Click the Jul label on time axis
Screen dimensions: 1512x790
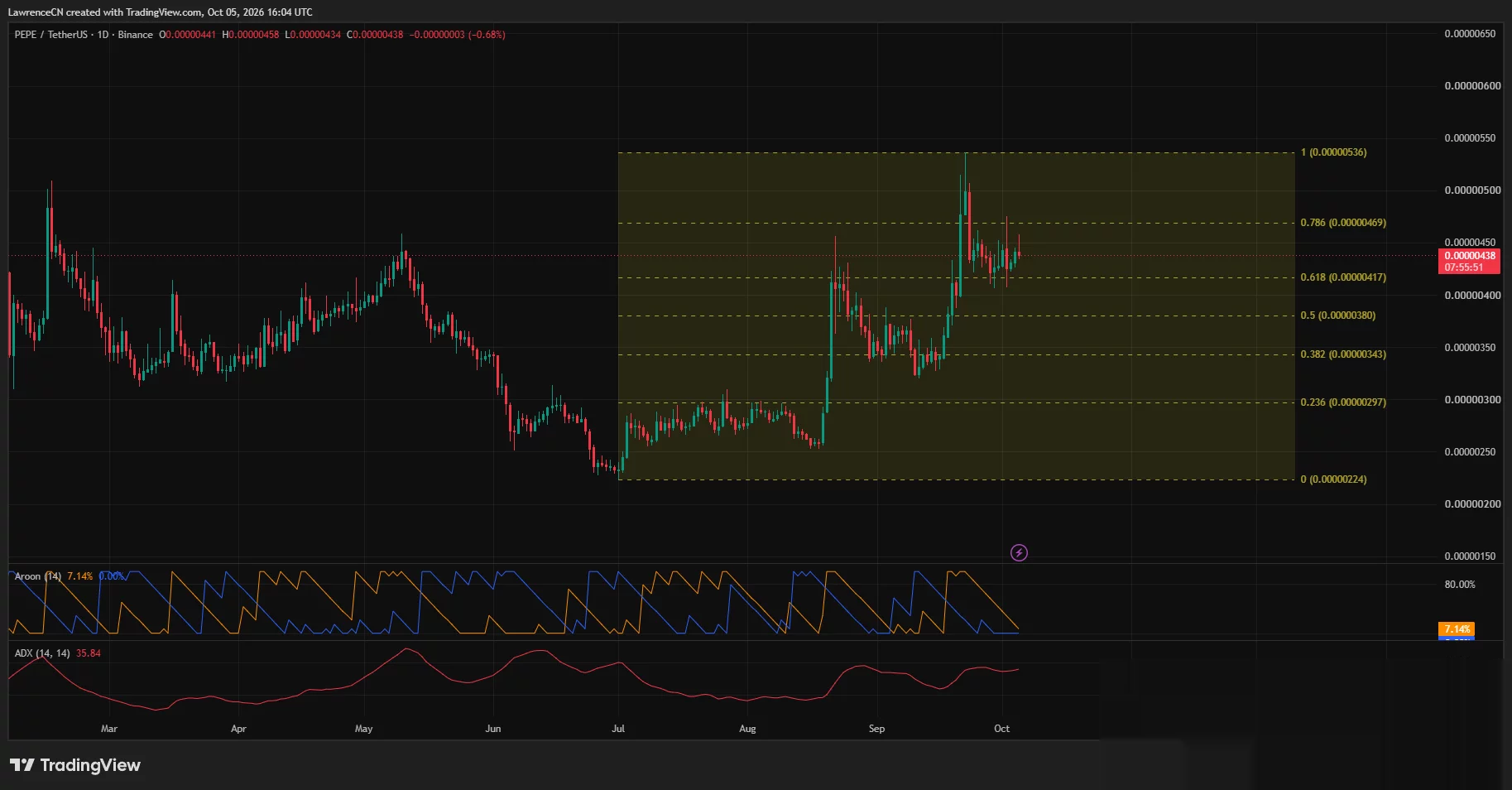coord(618,729)
